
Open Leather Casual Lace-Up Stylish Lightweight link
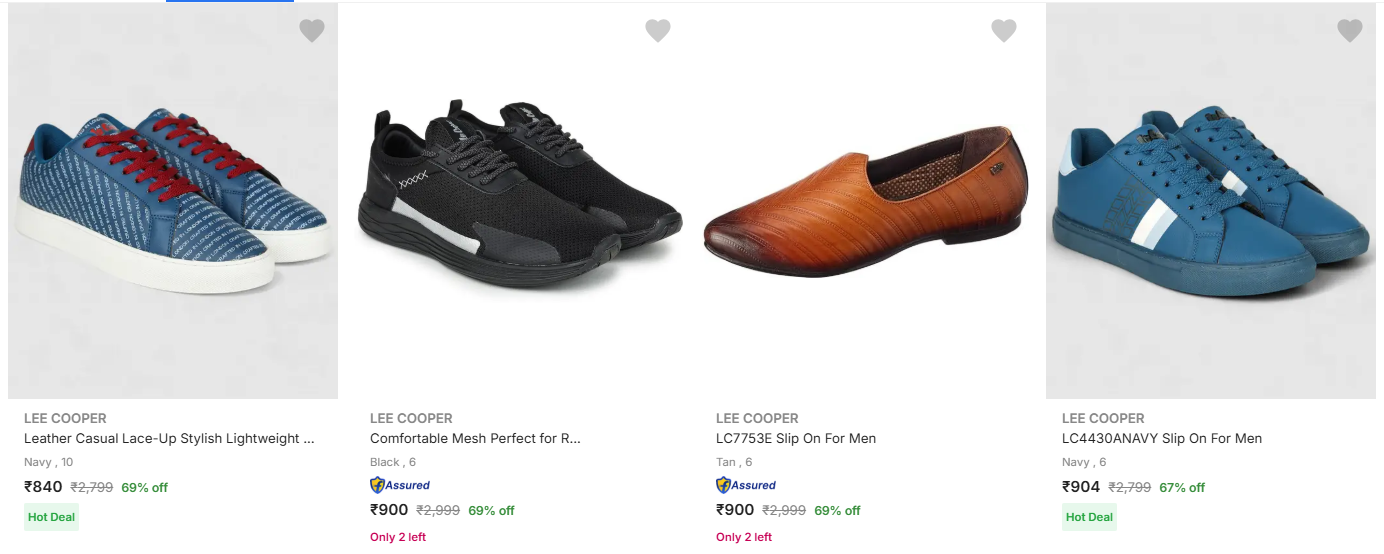click(x=169, y=438)
